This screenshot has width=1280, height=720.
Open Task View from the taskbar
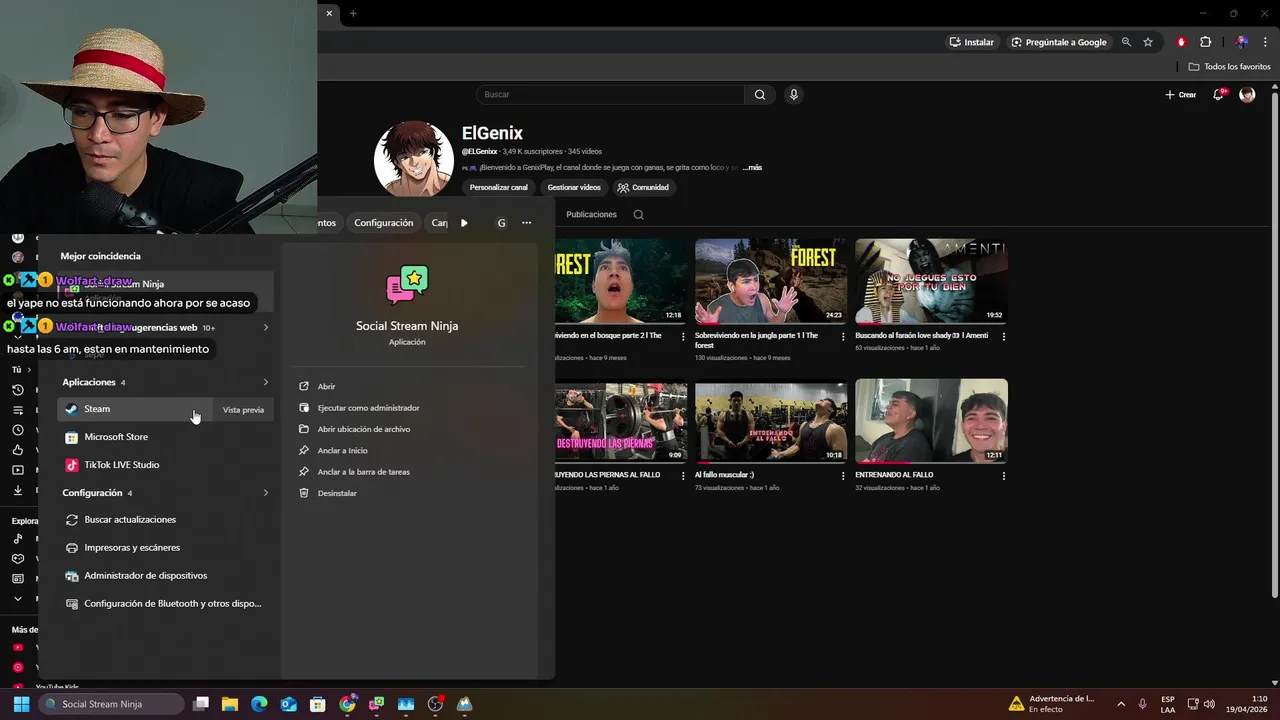(x=201, y=704)
